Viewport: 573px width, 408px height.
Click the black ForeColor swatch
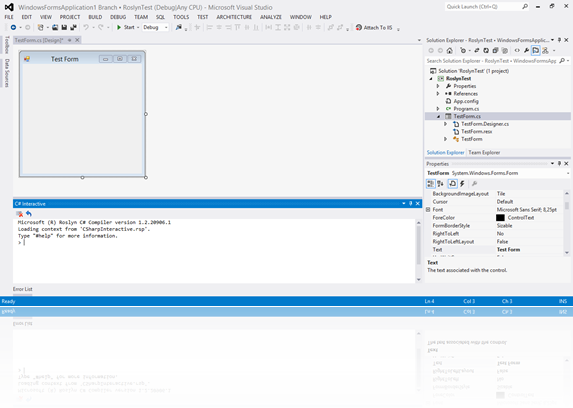500,218
